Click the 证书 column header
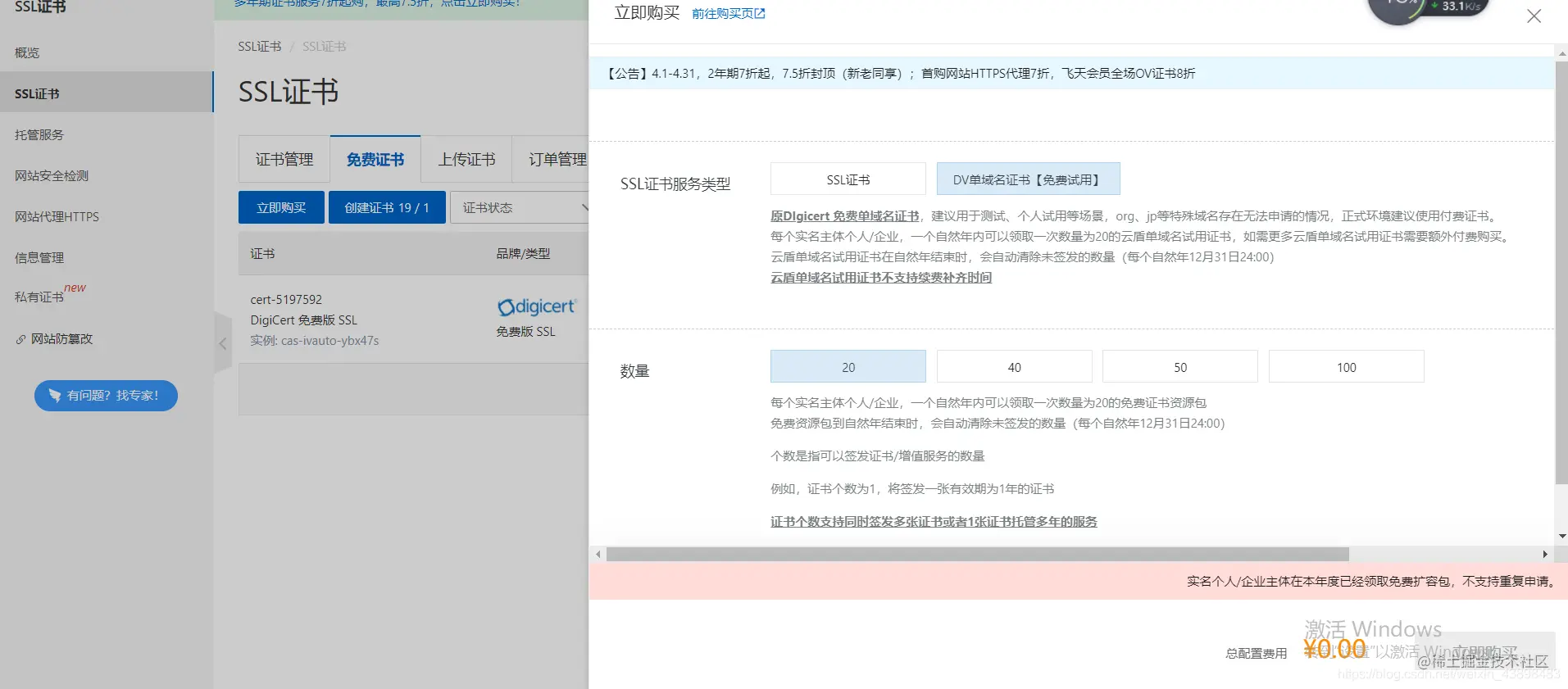This screenshot has height=689, width=1568. 262,254
